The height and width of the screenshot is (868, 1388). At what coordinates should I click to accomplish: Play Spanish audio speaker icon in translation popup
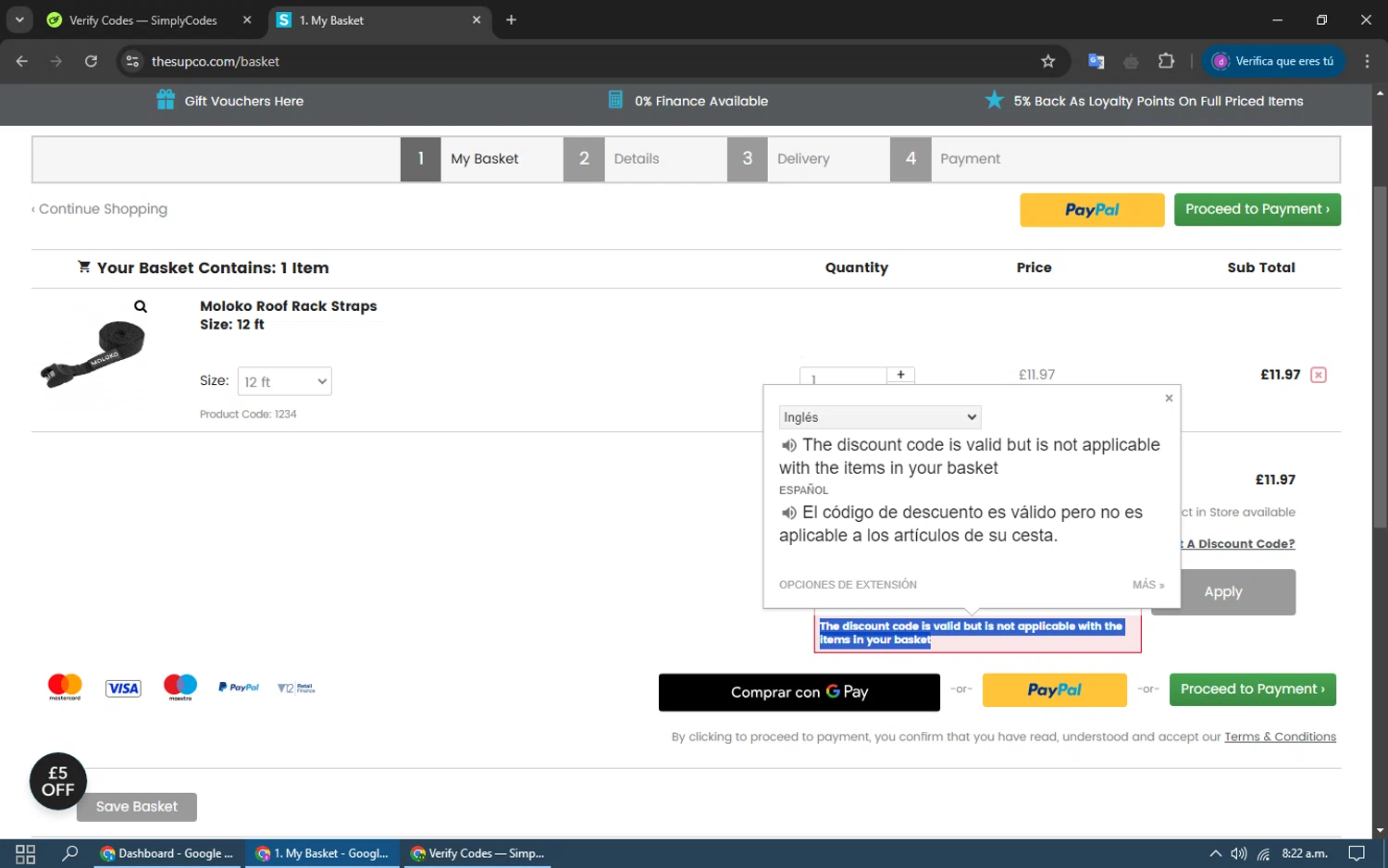(788, 513)
